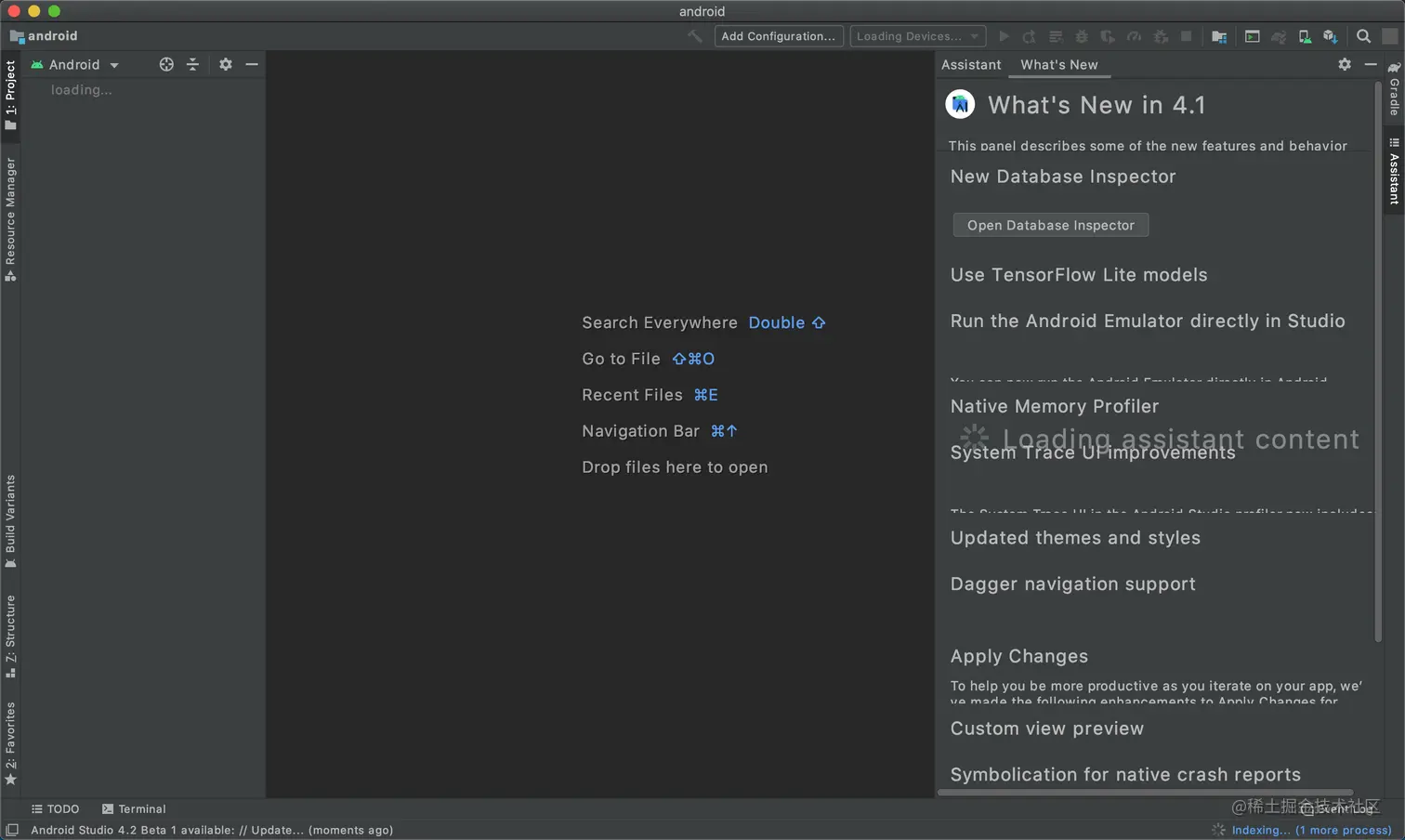
Task: Click the Android Studio logo in What's New
Action: (x=960, y=104)
